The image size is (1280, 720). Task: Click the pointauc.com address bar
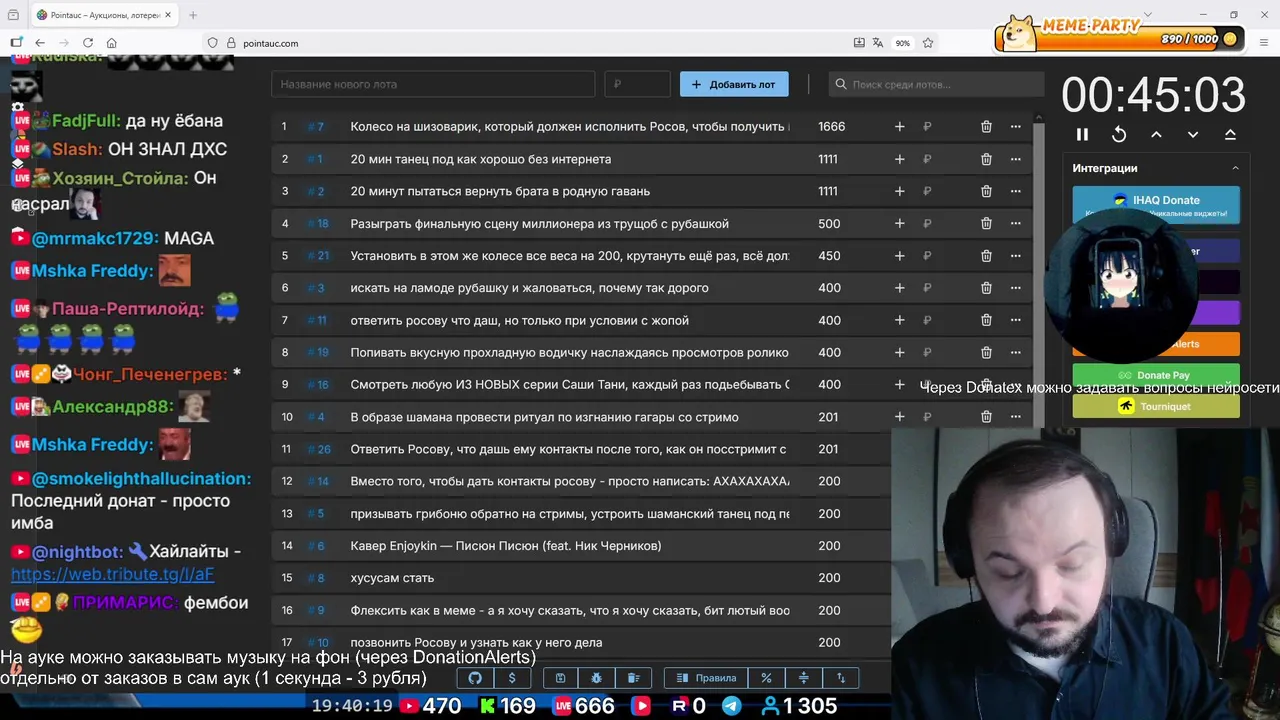point(540,43)
